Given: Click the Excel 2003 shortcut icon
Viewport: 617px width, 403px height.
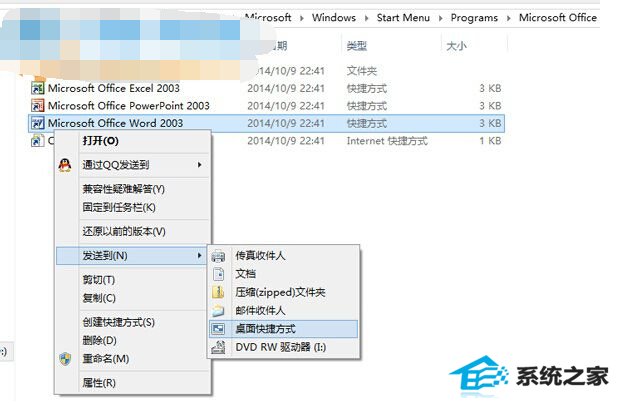Looking at the screenshot, I should coord(37,88).
